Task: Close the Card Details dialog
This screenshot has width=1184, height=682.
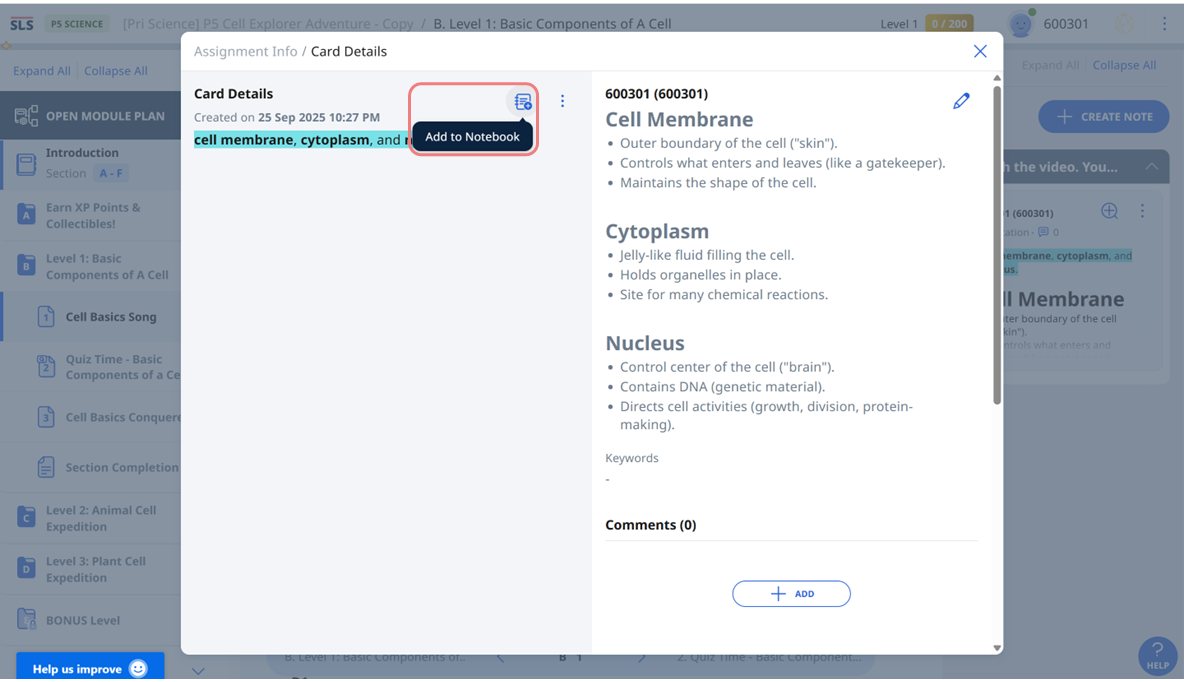Action: pyautogui.click(x=980, y=51)
